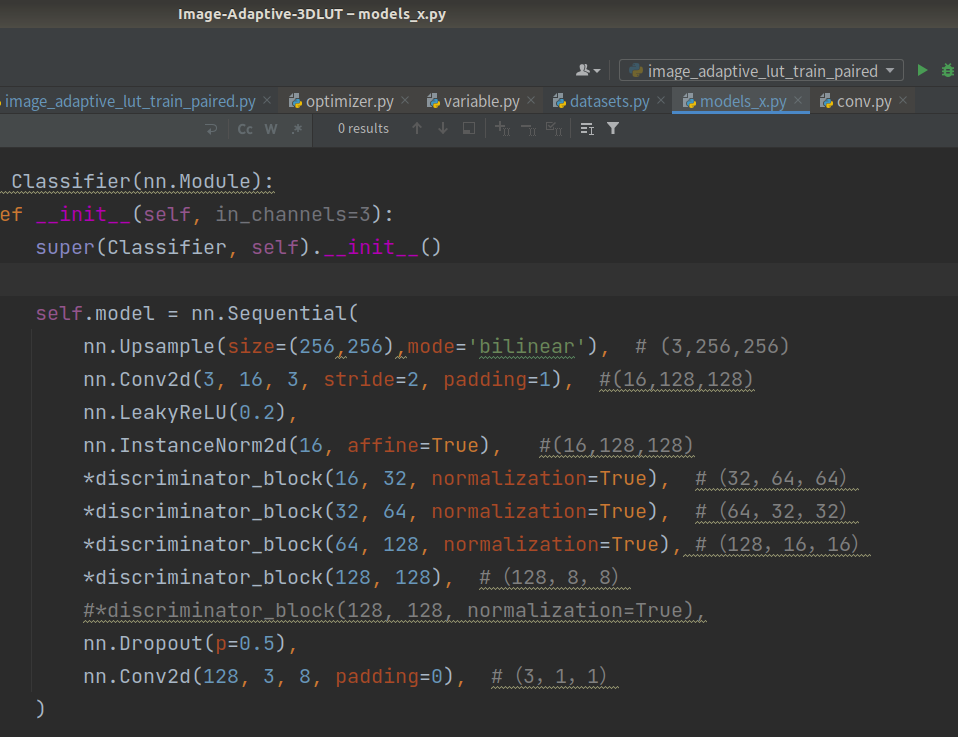Click the new line icon in search field
This screenshot has width=958, height=737.
pyautogui.click(x=211, y=129)
